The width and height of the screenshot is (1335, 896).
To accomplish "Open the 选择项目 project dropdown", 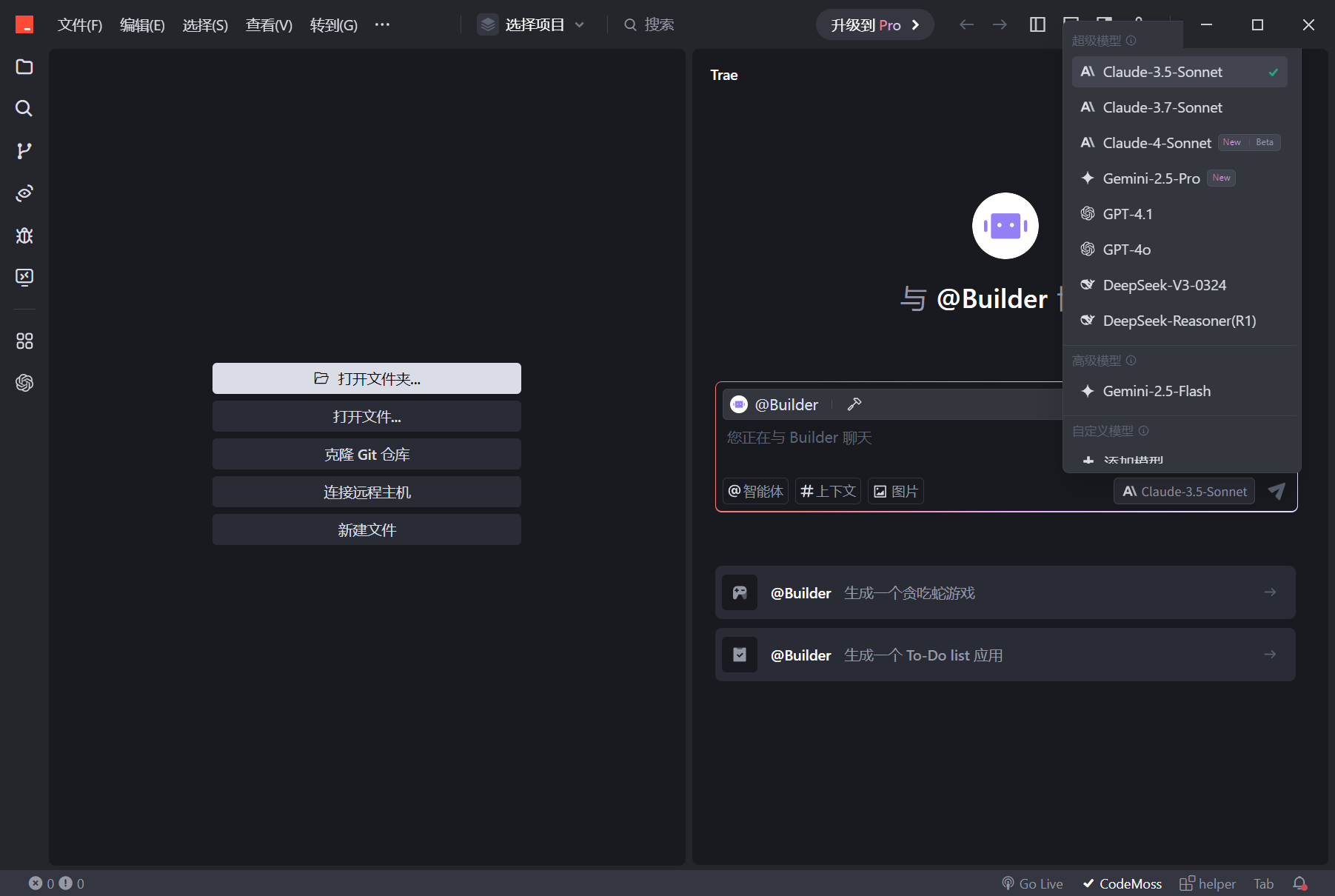I will click(532, 24).
